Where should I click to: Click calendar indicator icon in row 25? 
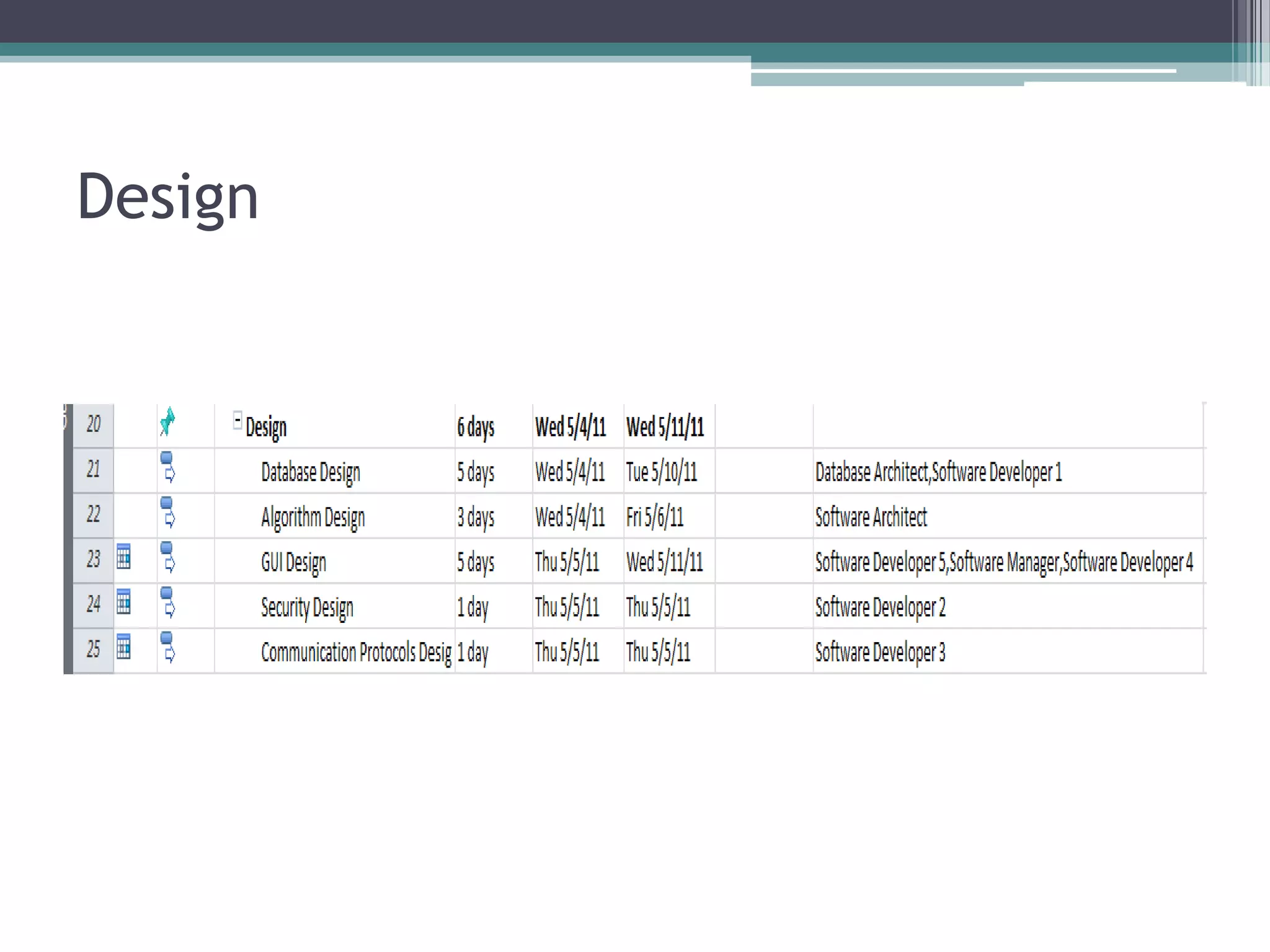tap(123, 646)
